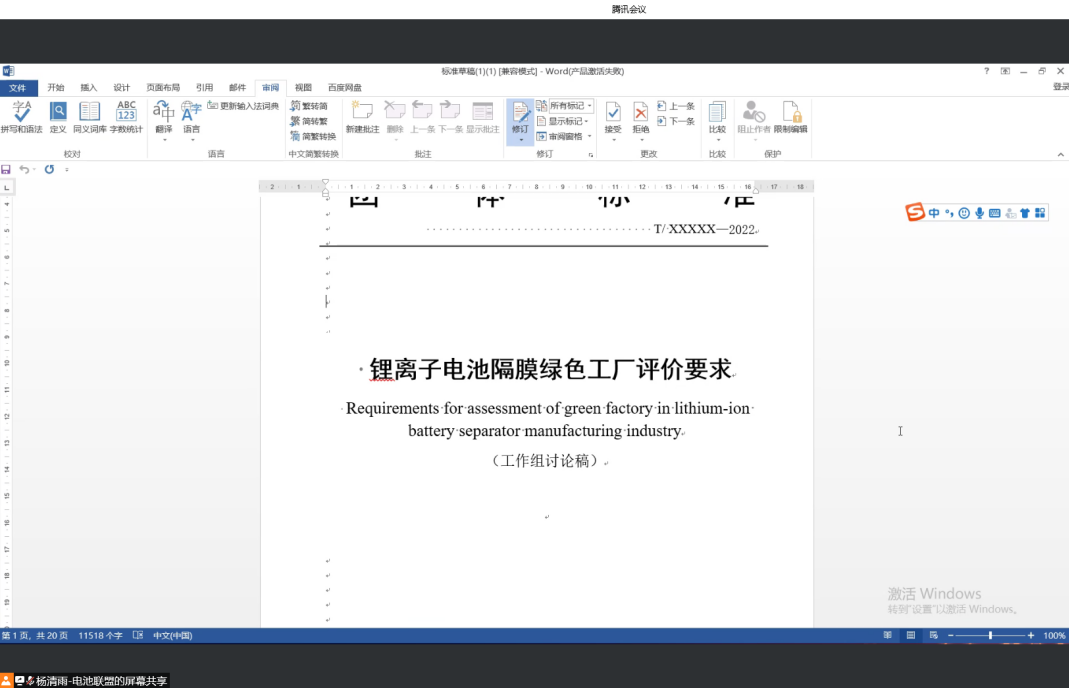1069x688 pixels.
Task: Open the 审阅窗格 dropdown arrow
Action: coord(590,136)
